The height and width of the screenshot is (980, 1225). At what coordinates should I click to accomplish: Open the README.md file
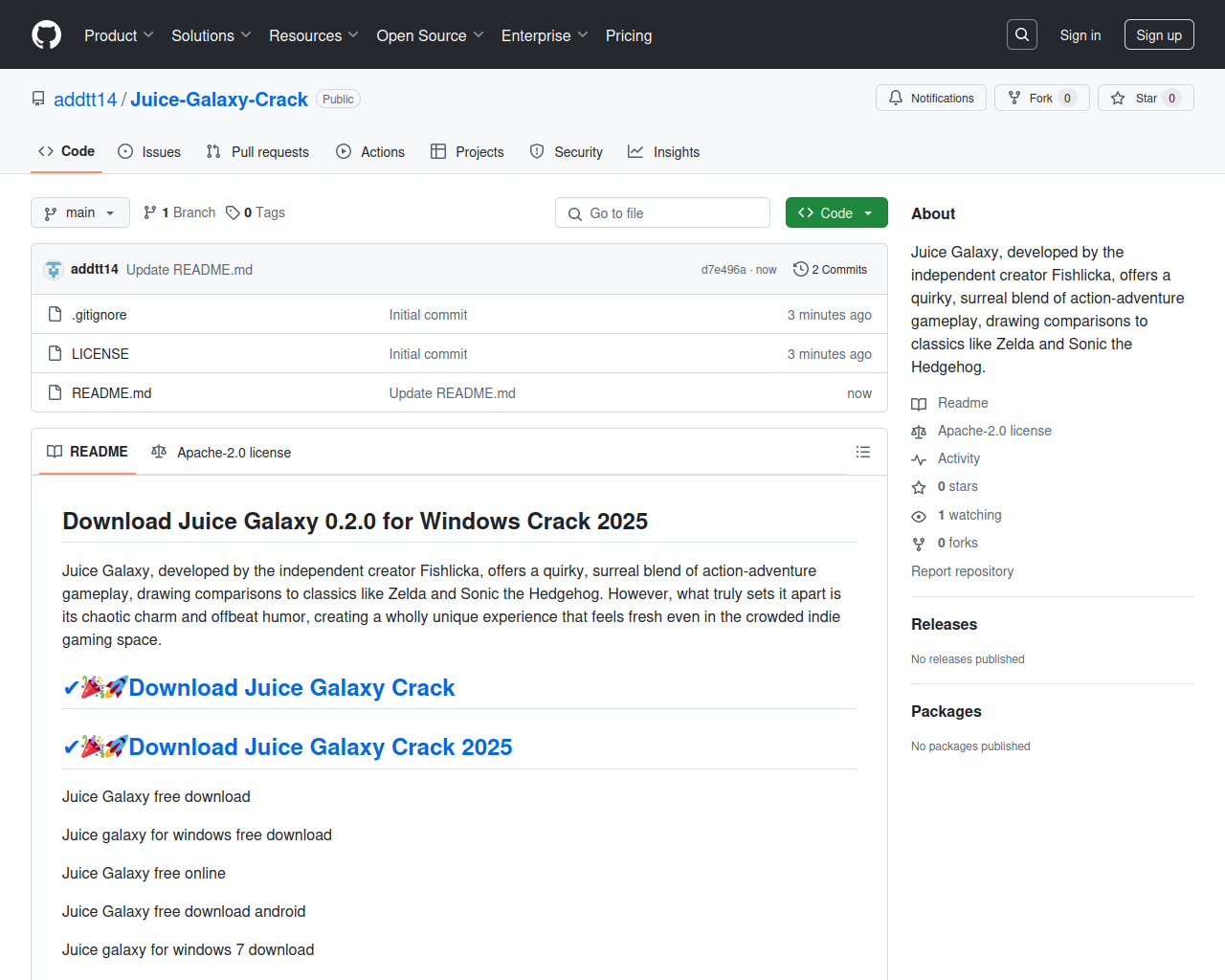[112, 393]
